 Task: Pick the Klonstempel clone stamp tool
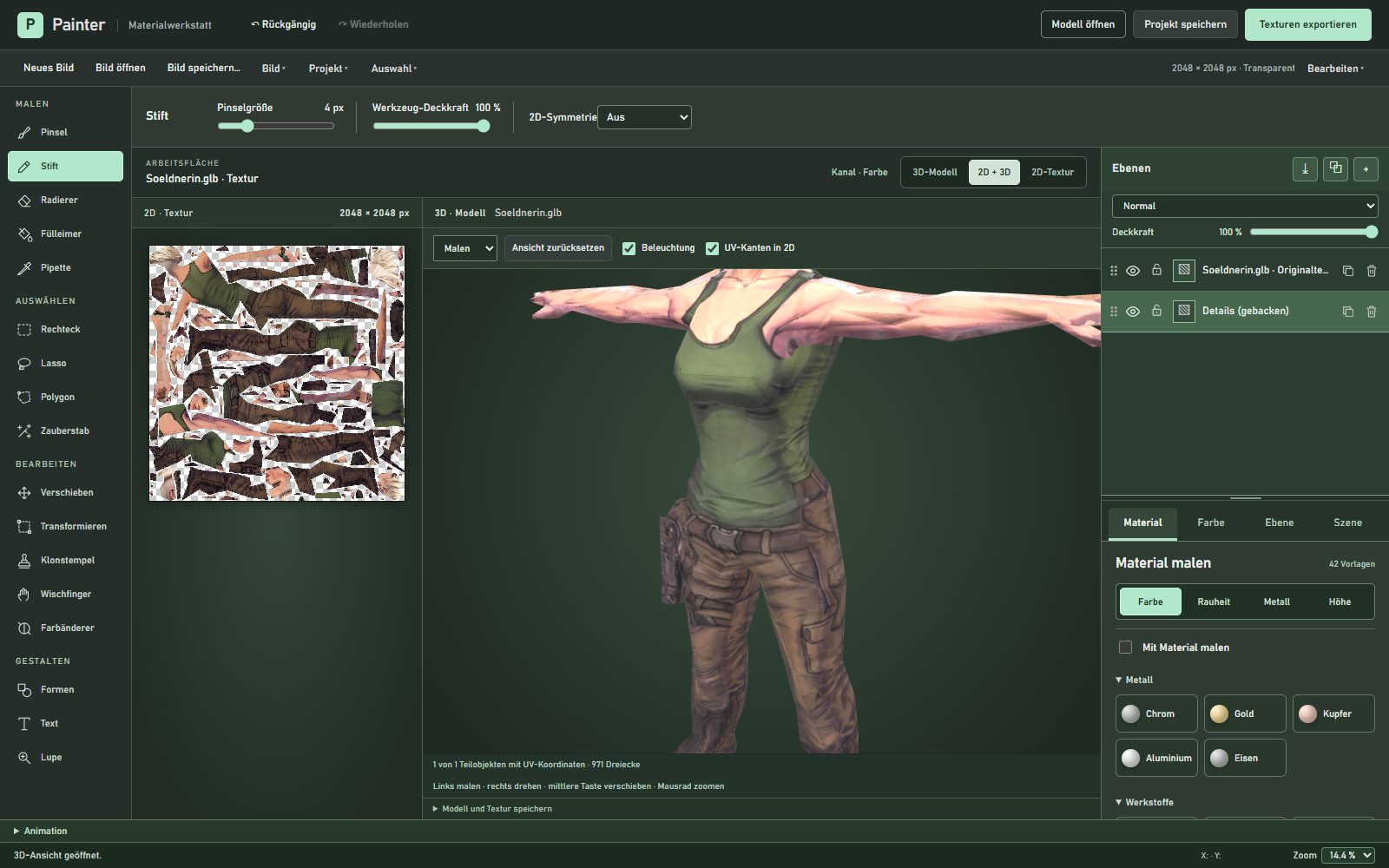point(65,560)
